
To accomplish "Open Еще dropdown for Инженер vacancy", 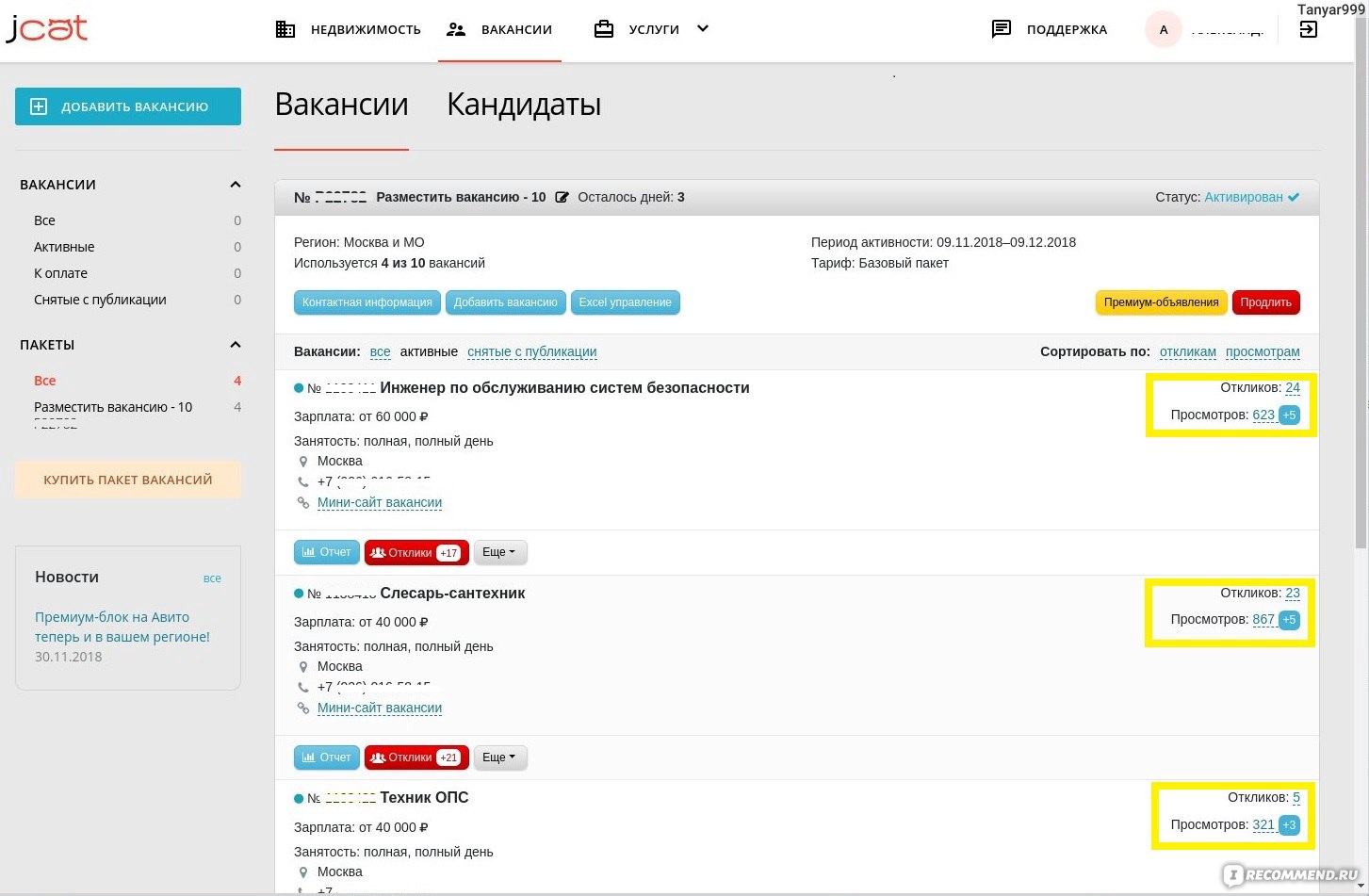I will pos(499,552).
